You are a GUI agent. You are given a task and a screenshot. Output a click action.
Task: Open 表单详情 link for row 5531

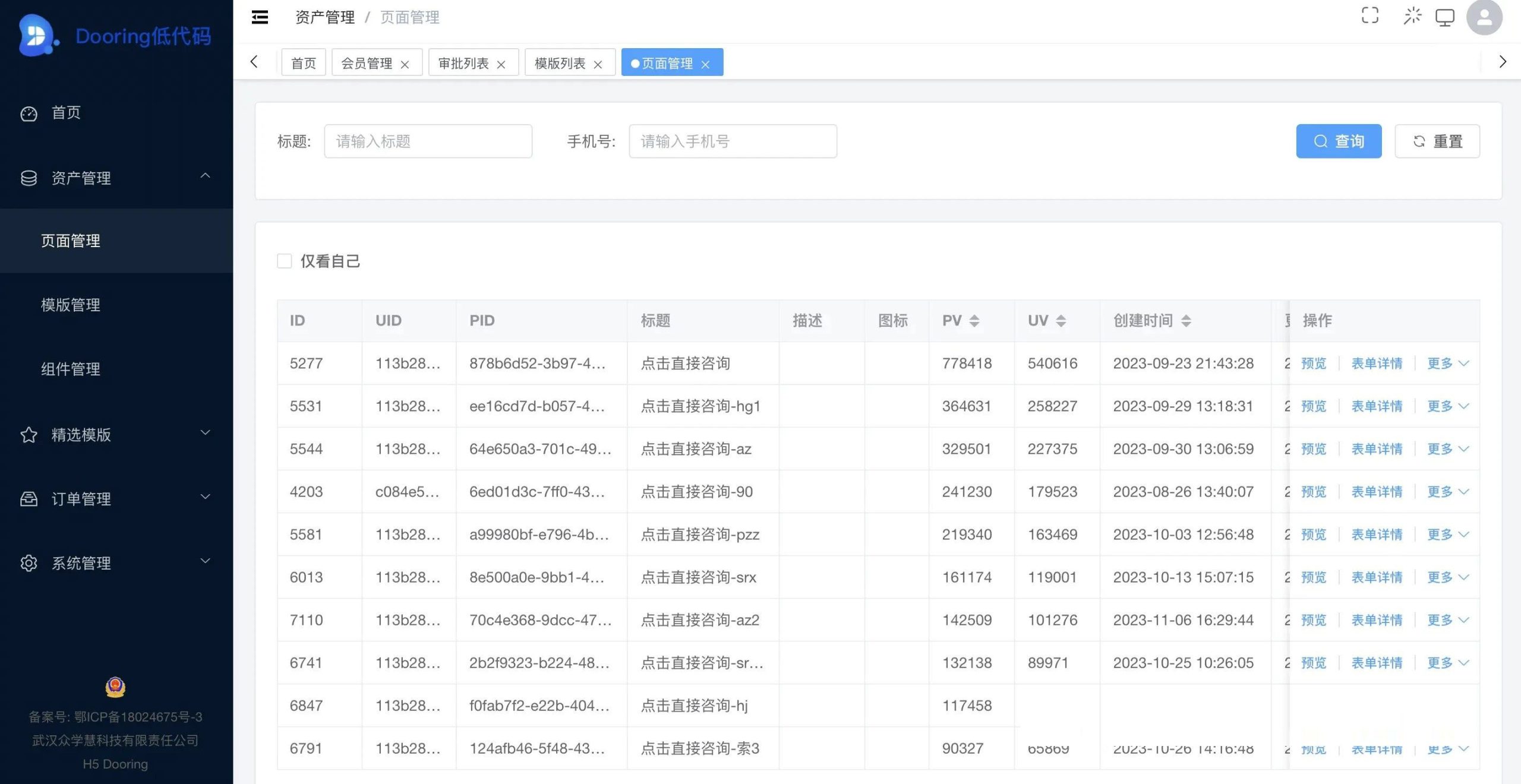coord(1376,406)
